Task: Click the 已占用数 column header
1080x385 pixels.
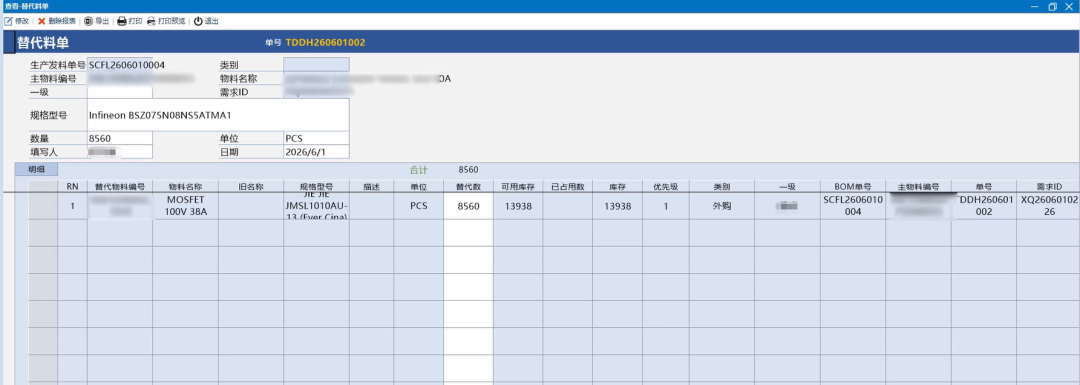Action: click(568, 187)
